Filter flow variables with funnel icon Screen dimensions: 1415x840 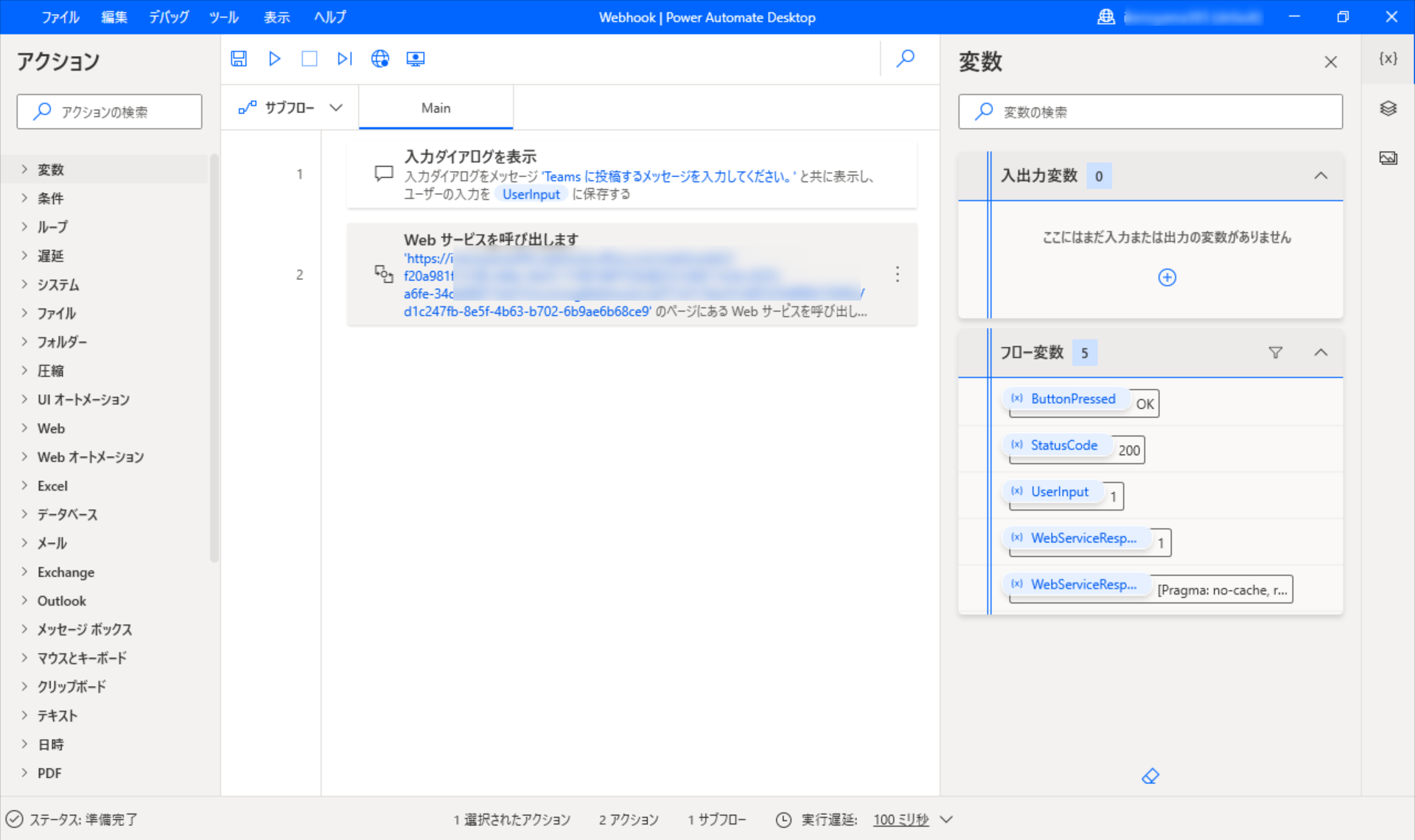coord(1276,353)
